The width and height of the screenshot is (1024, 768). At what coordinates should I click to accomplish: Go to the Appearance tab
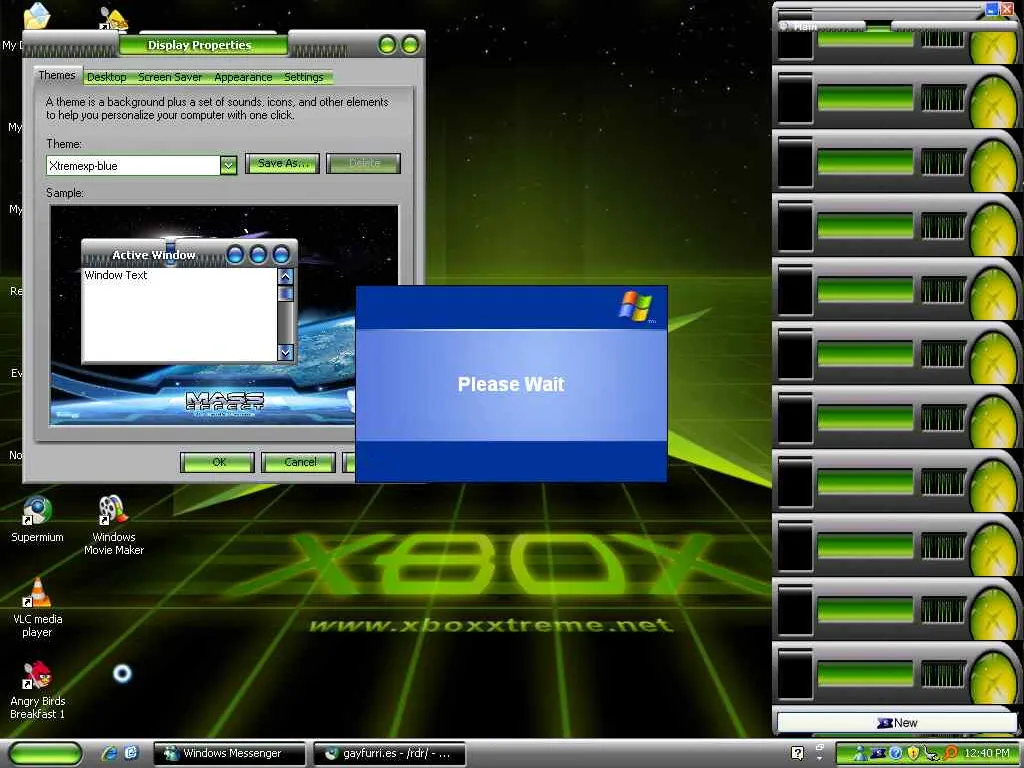coord(243,77)
